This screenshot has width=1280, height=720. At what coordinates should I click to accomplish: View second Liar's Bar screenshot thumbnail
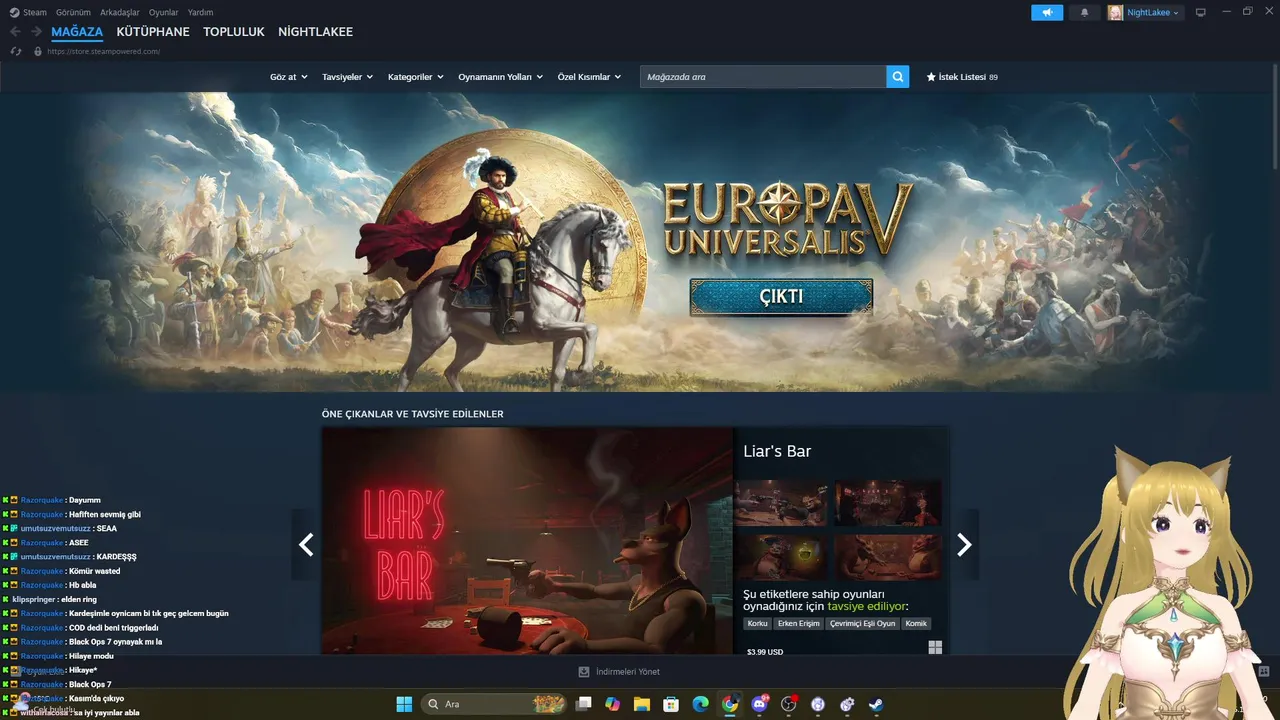pos(888,503)
